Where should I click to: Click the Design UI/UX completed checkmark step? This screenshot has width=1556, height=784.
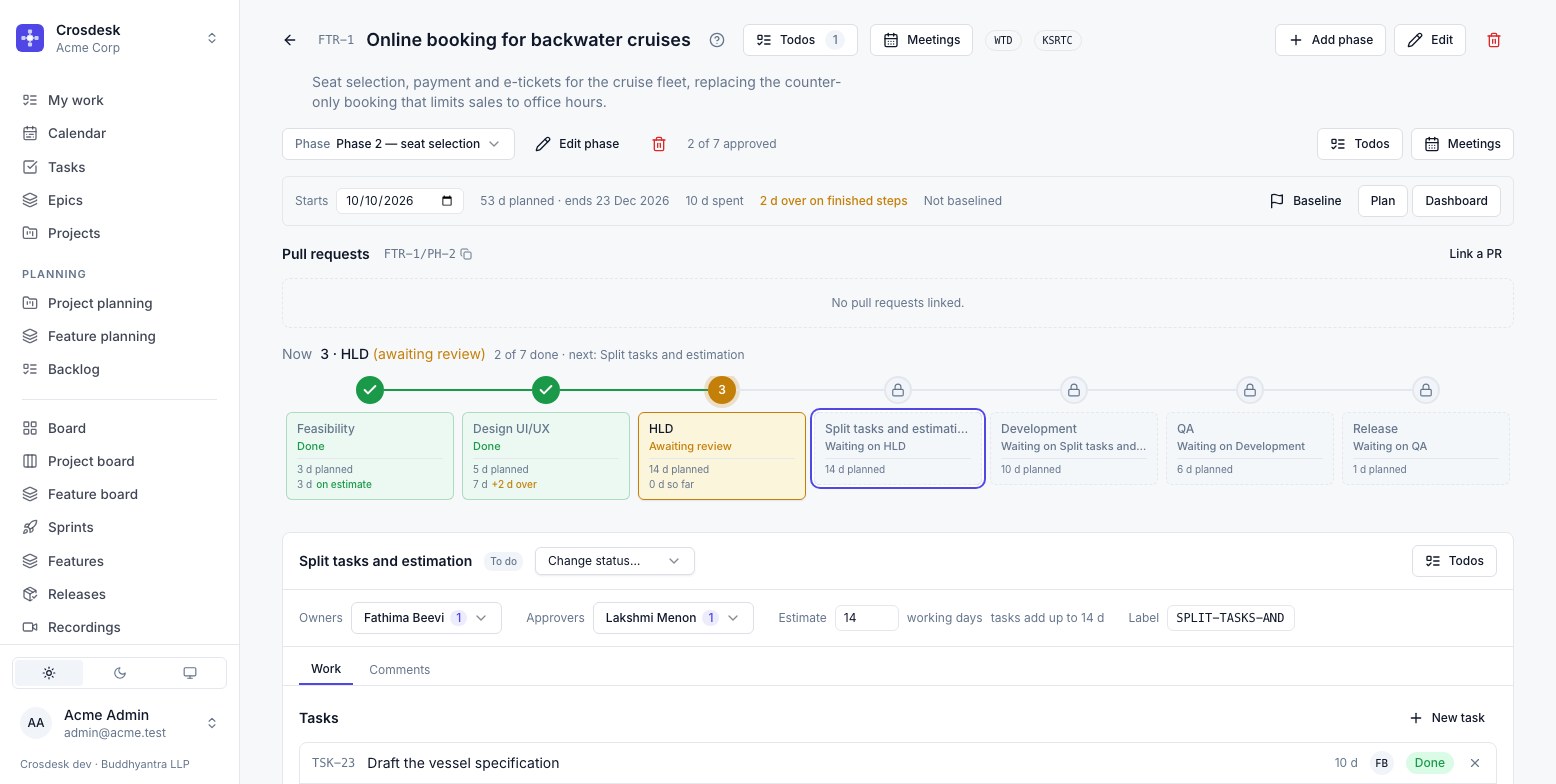[546, 390]
